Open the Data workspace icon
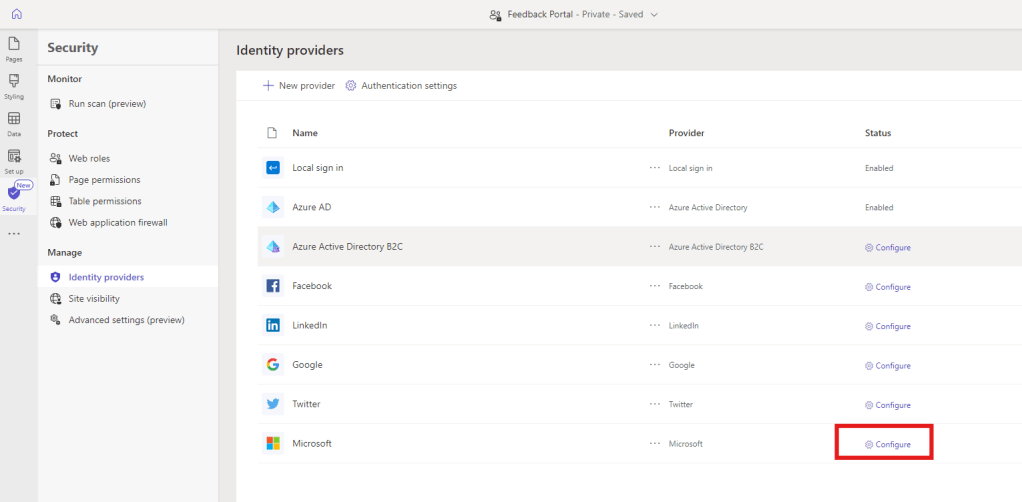 pyautogui.click(x=14, y=122)
